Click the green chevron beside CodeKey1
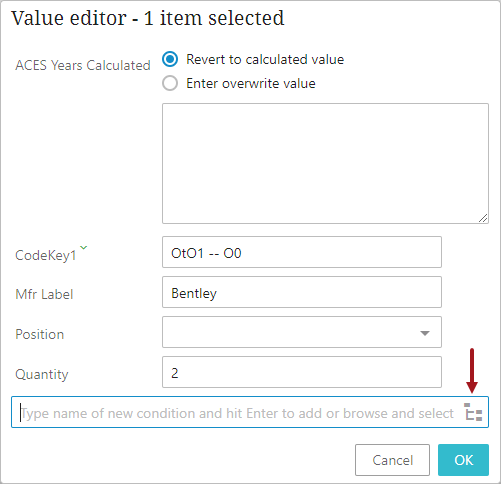Viewport: 501px width, 484px height. coord(84,247)
